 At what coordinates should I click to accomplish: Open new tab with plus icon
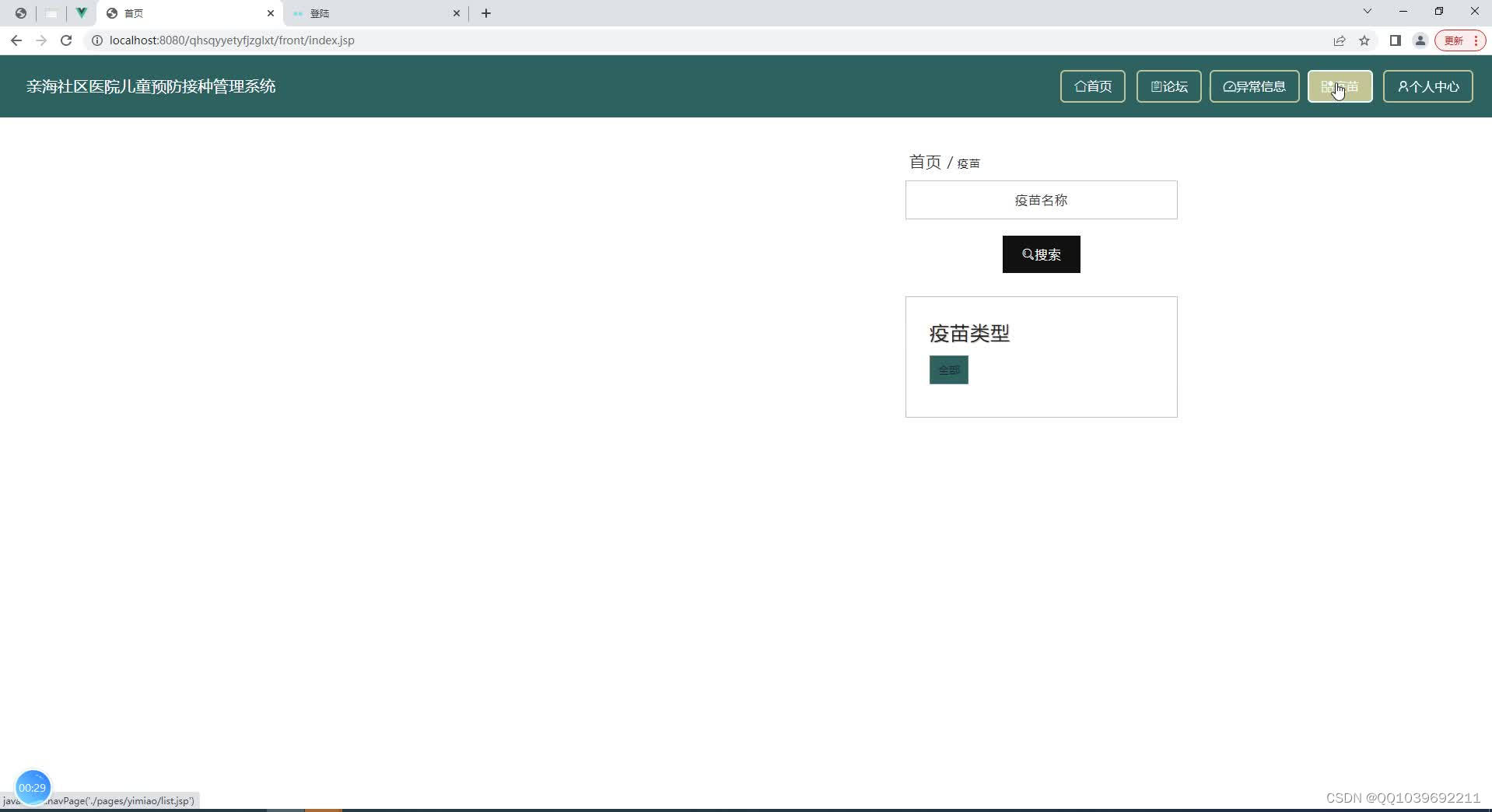coord(486,13)
